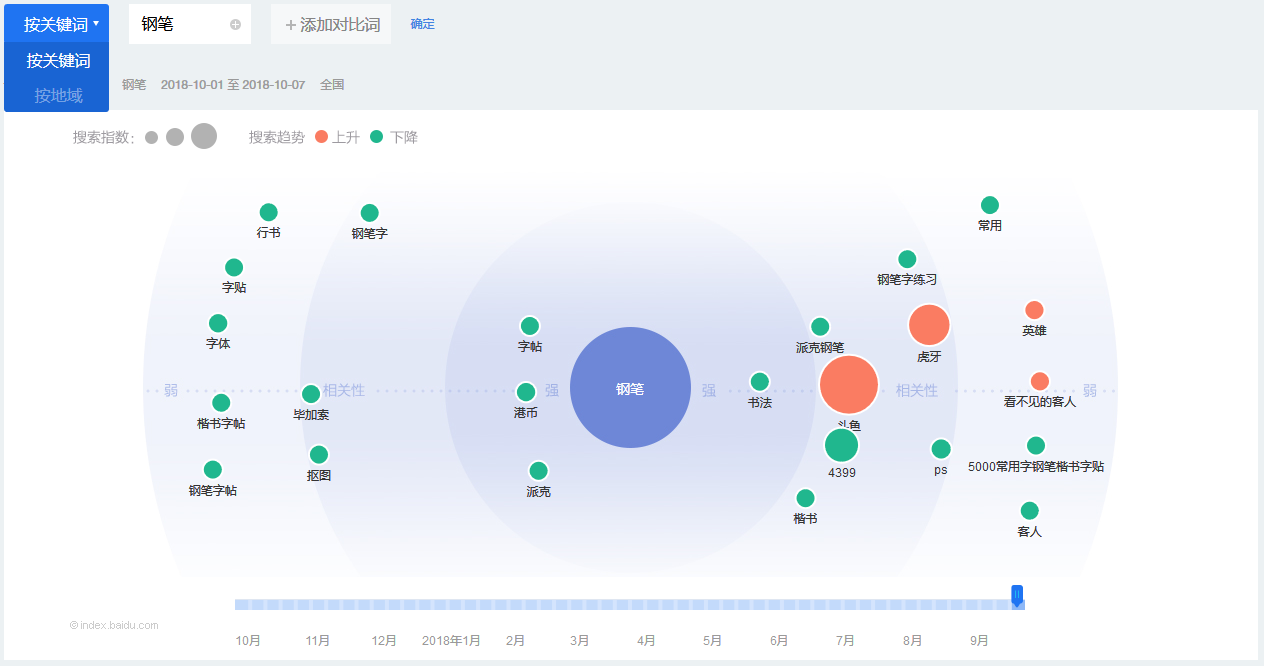
Task: Click the central 钢笔 keyword bubble
Action: tap(630, 387)
